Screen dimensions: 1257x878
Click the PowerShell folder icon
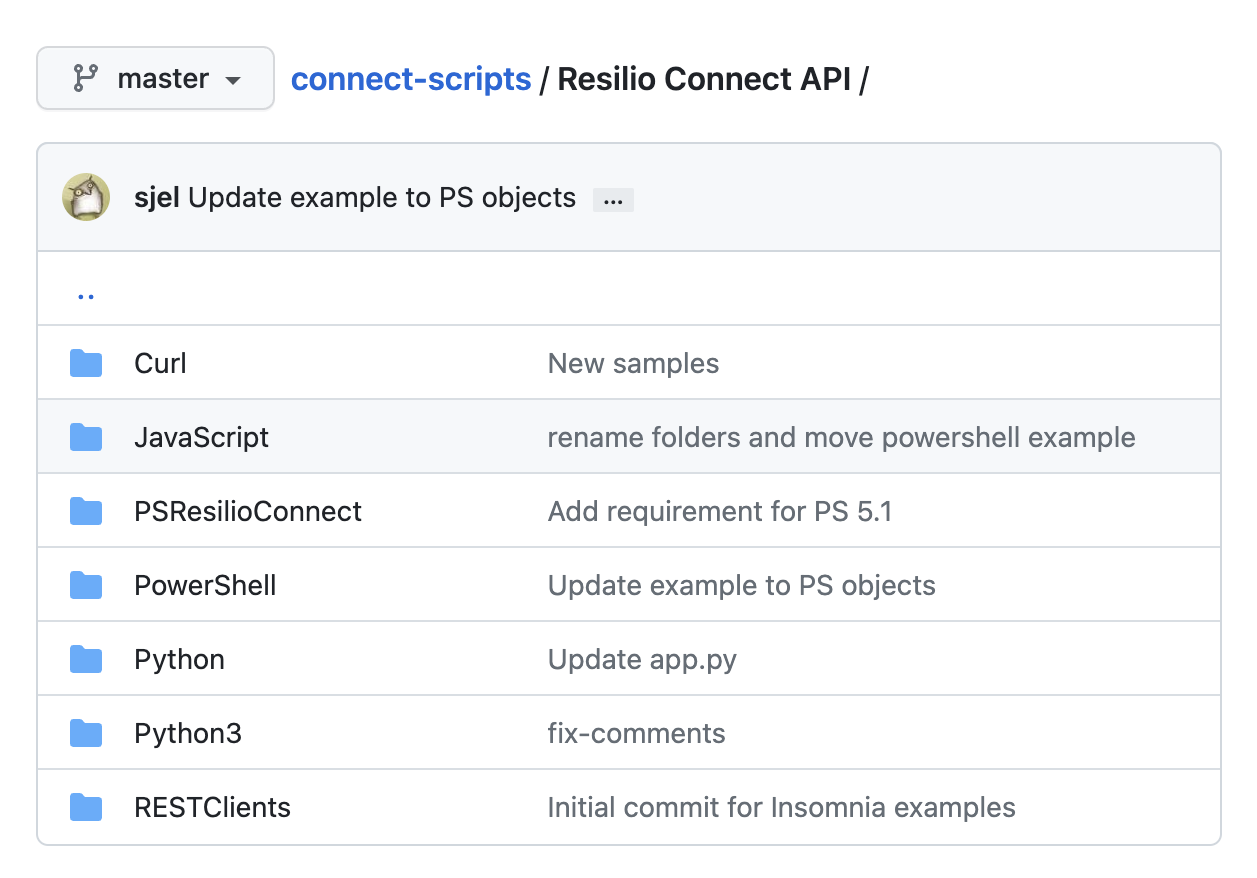pos(86,586)
